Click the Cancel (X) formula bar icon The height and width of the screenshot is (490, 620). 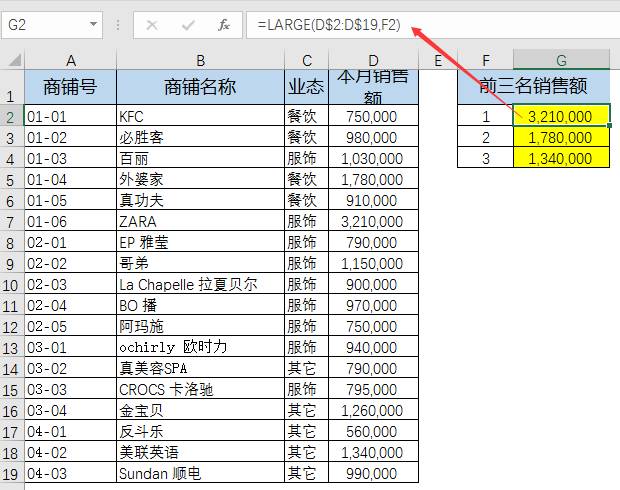pyautogui.click(x=152, y=25)
